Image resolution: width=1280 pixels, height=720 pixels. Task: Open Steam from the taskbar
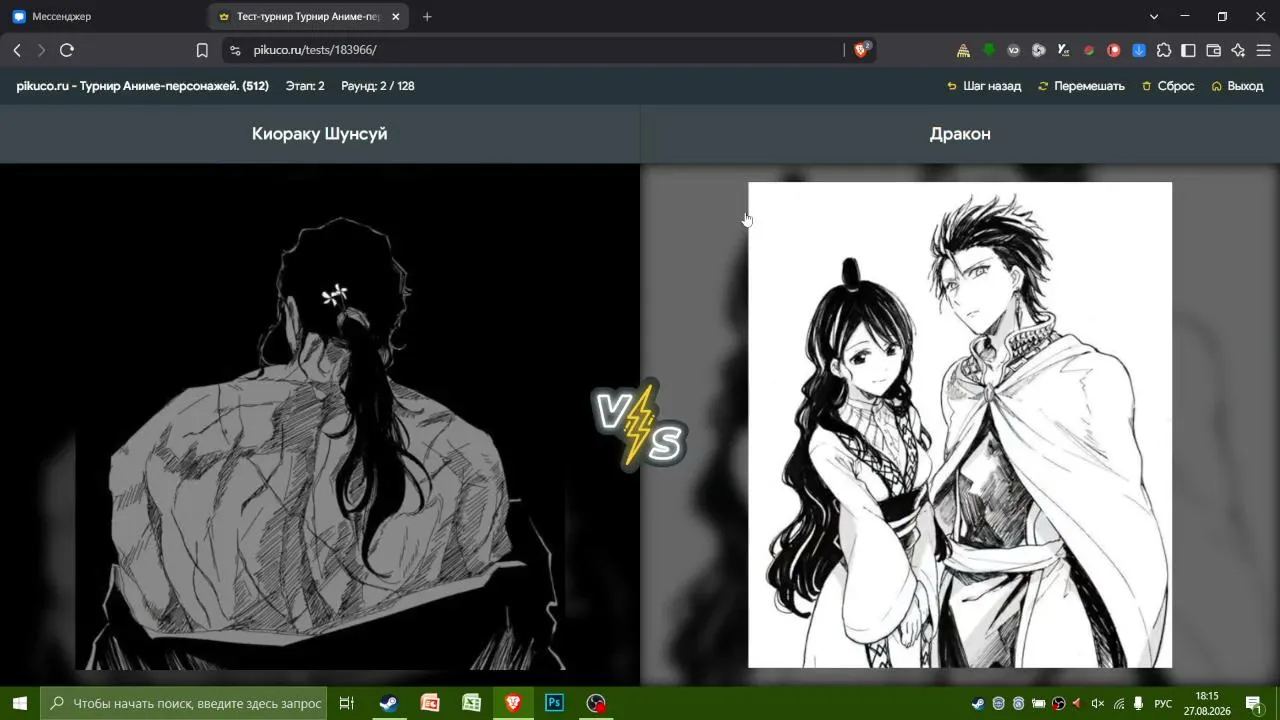pos(388,703)
